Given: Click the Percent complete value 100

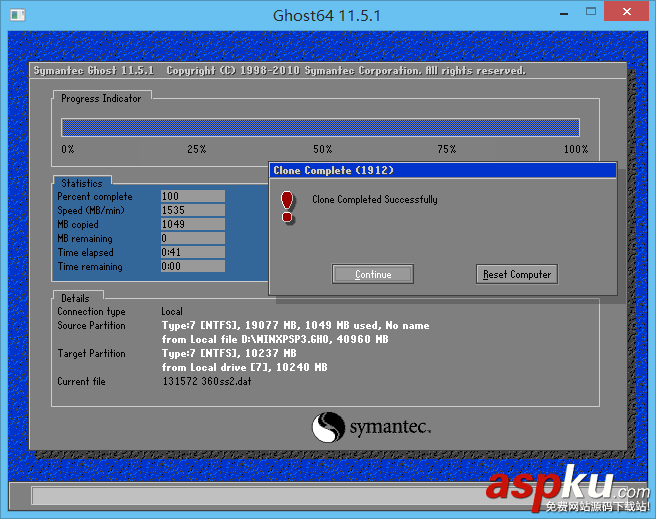Looking at the screenshot, I should (x=193, y=196).
